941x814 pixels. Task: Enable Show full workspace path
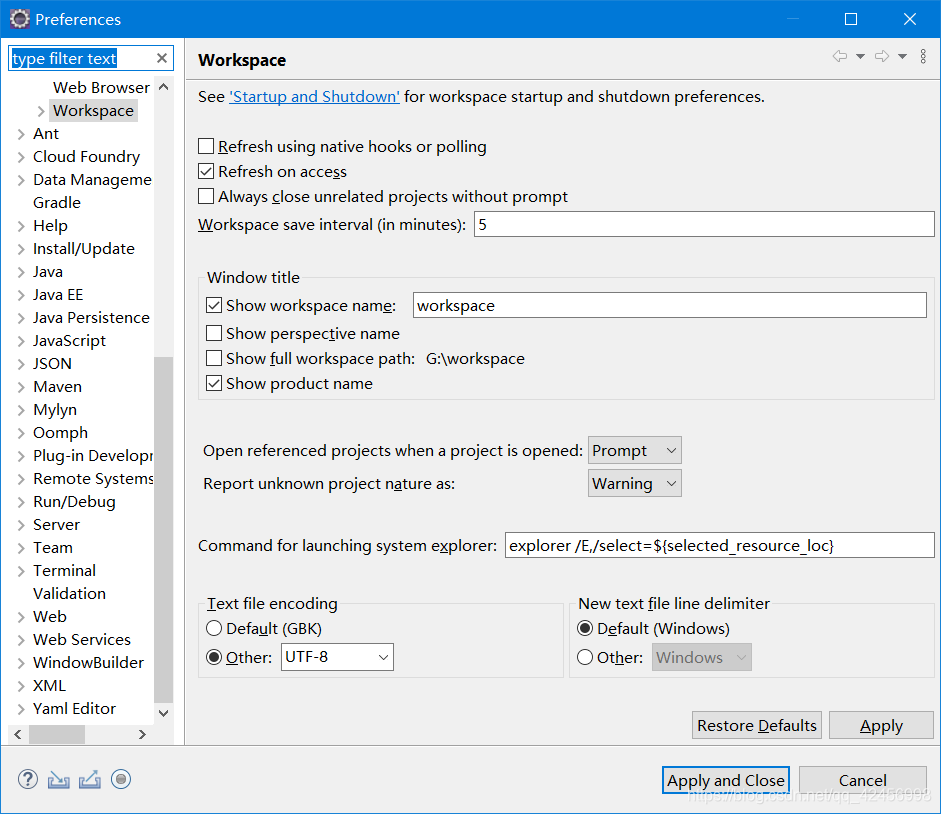(214, 358)
